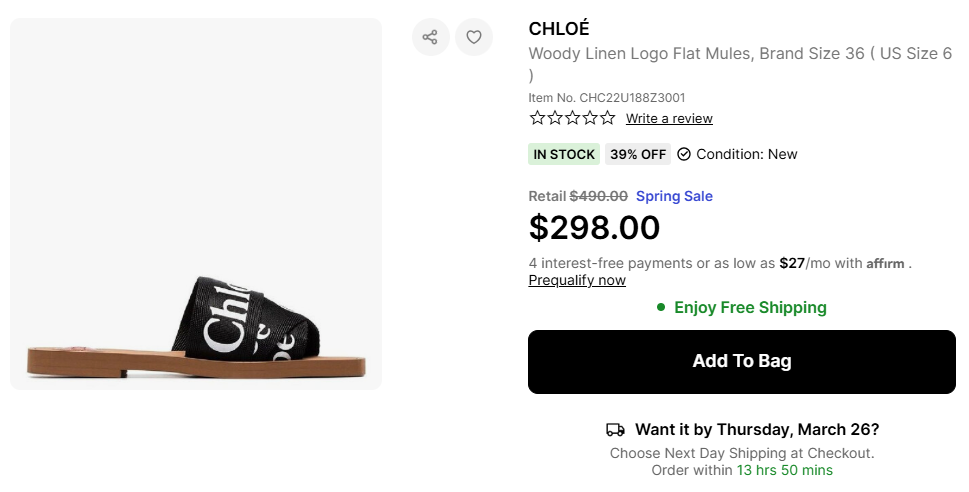
Task: Click the Enjoy Free Shipping text
Action: (x=750, y=307)
